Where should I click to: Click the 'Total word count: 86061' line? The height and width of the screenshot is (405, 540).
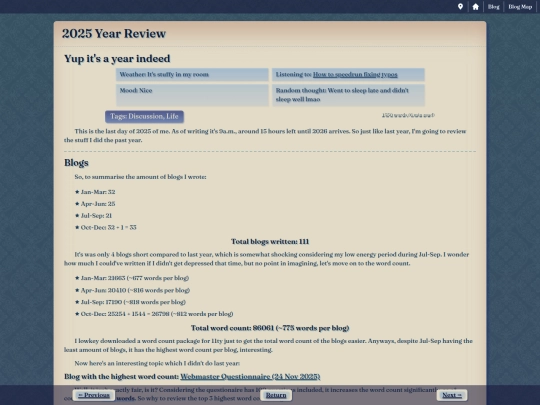[x=270, y=328]
